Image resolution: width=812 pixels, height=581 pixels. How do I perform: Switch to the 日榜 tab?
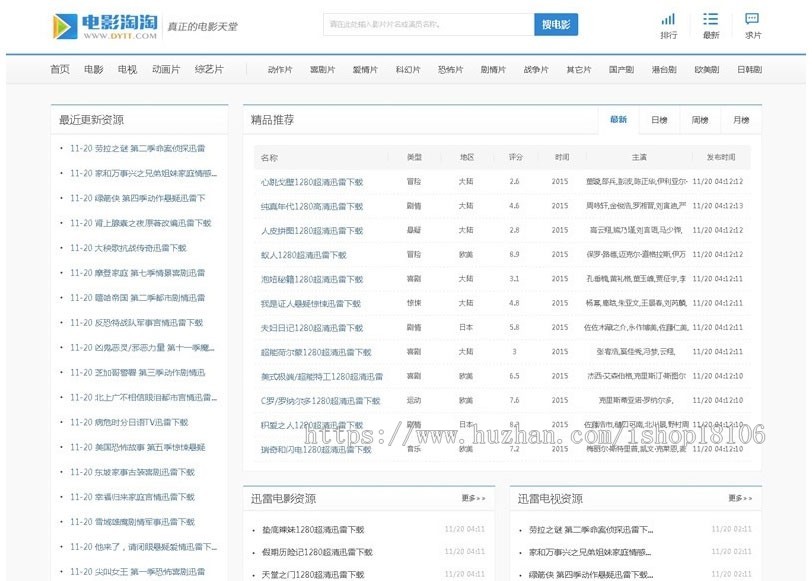(x=659, y=120)
